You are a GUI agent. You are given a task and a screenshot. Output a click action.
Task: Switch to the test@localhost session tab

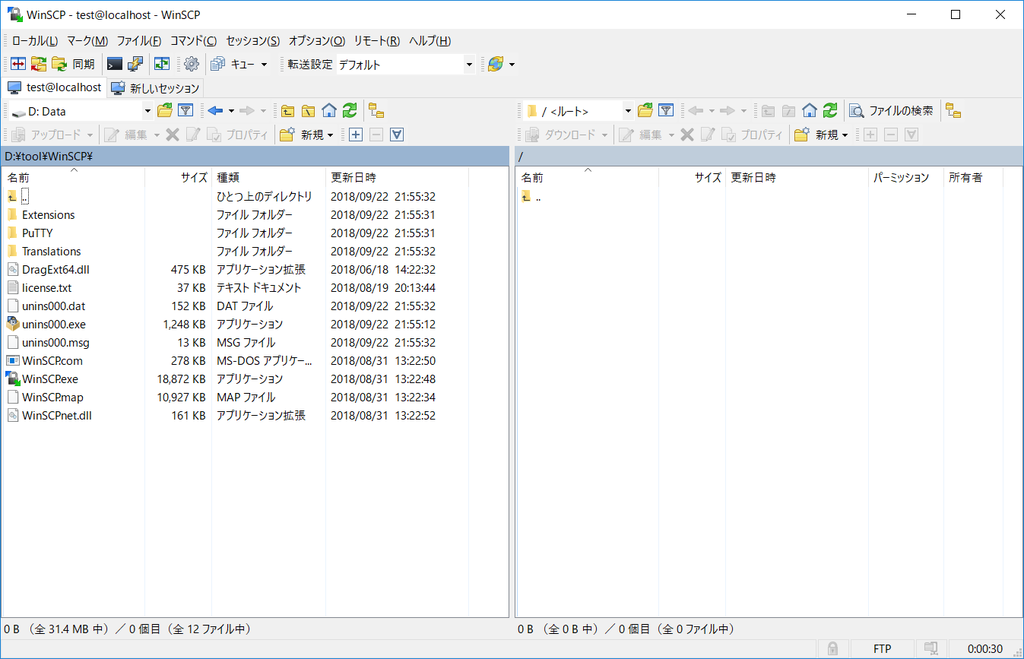pyautogui.click(x=55, y=88)
